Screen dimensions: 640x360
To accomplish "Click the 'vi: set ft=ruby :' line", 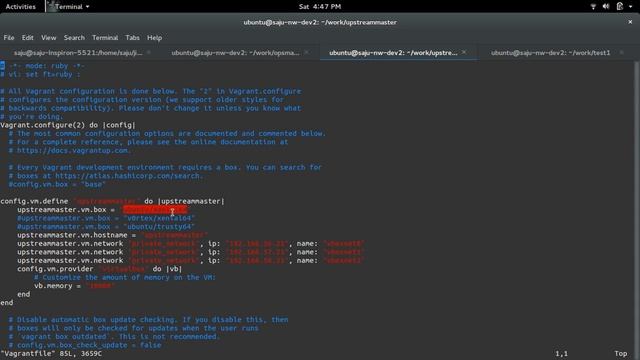I will (40, 74).
